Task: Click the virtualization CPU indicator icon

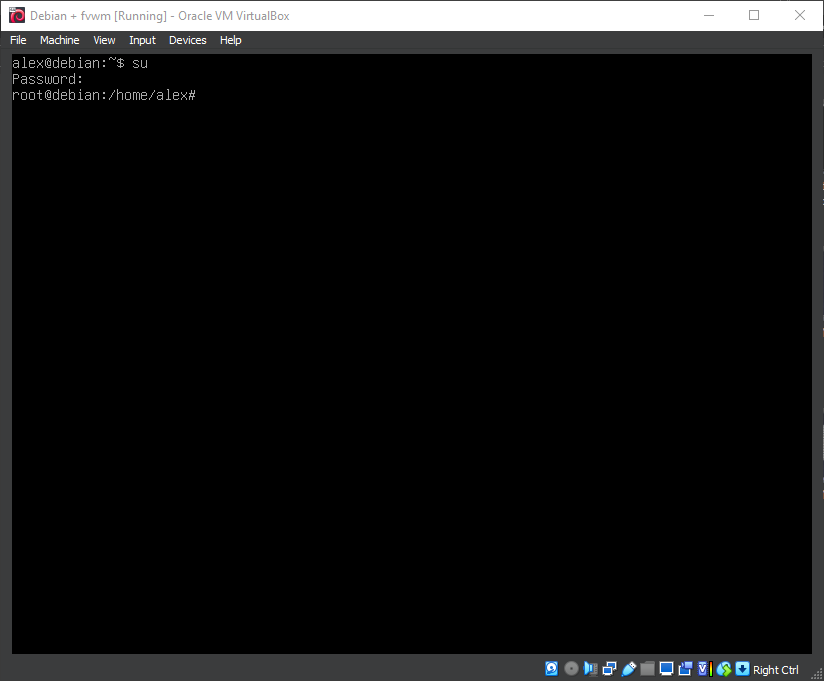Action: coord(704,669)
